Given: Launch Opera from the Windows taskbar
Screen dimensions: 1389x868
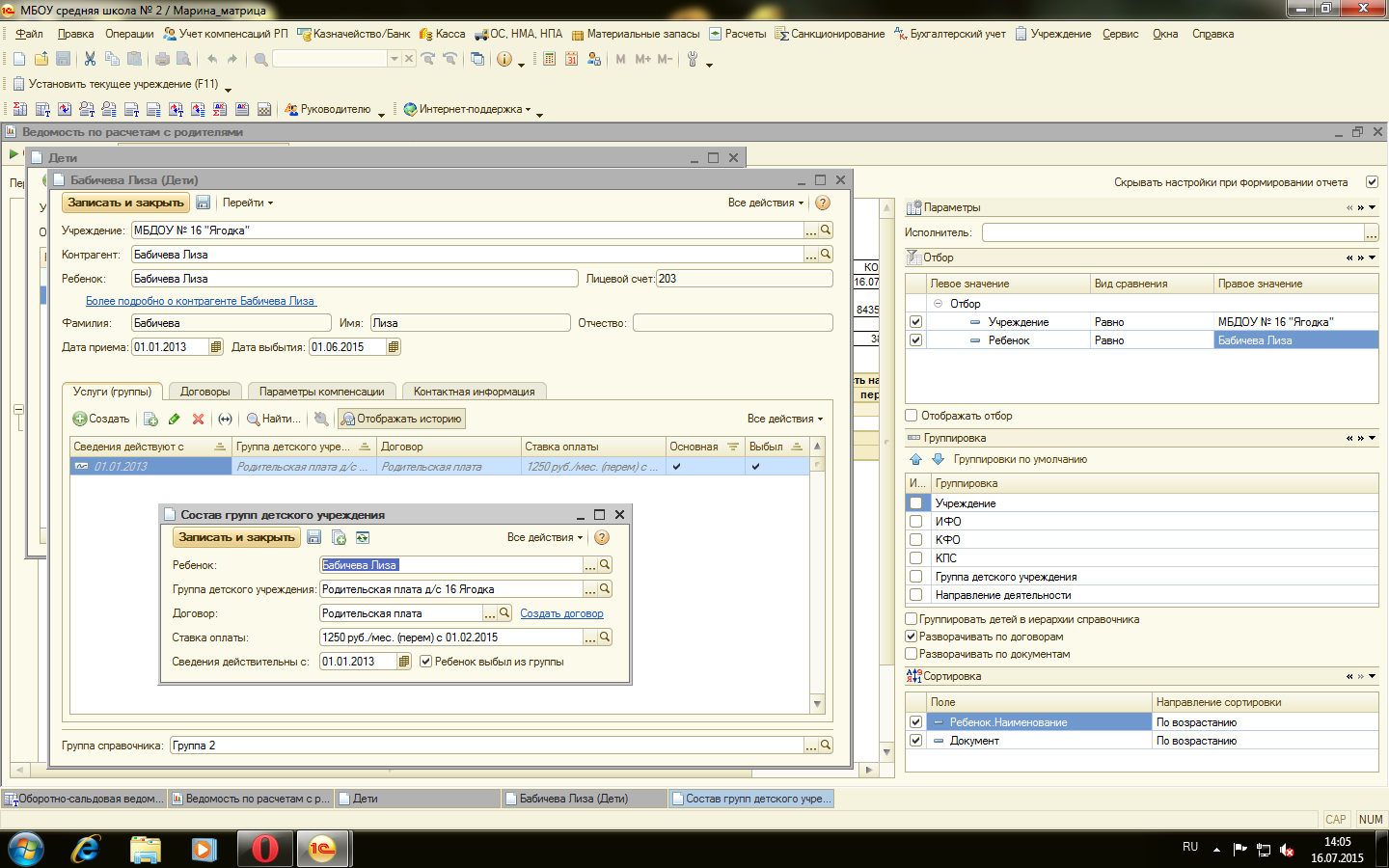Looking at the screenshot, I should coord(264,849).
